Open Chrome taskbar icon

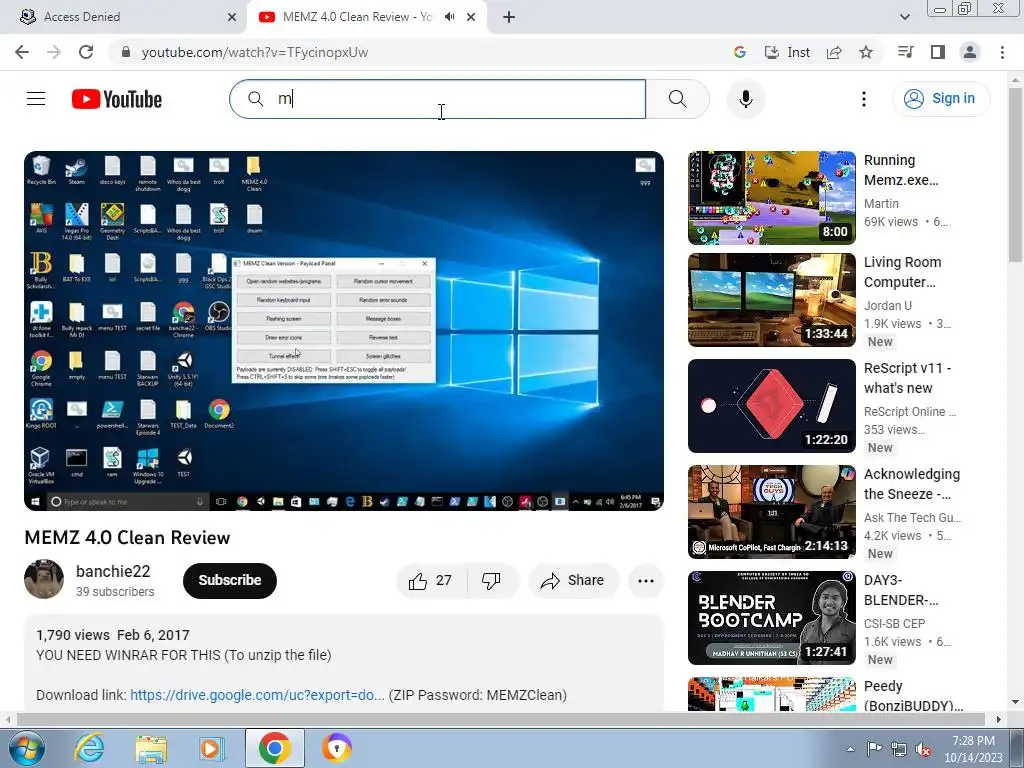(x=274, y=748)
